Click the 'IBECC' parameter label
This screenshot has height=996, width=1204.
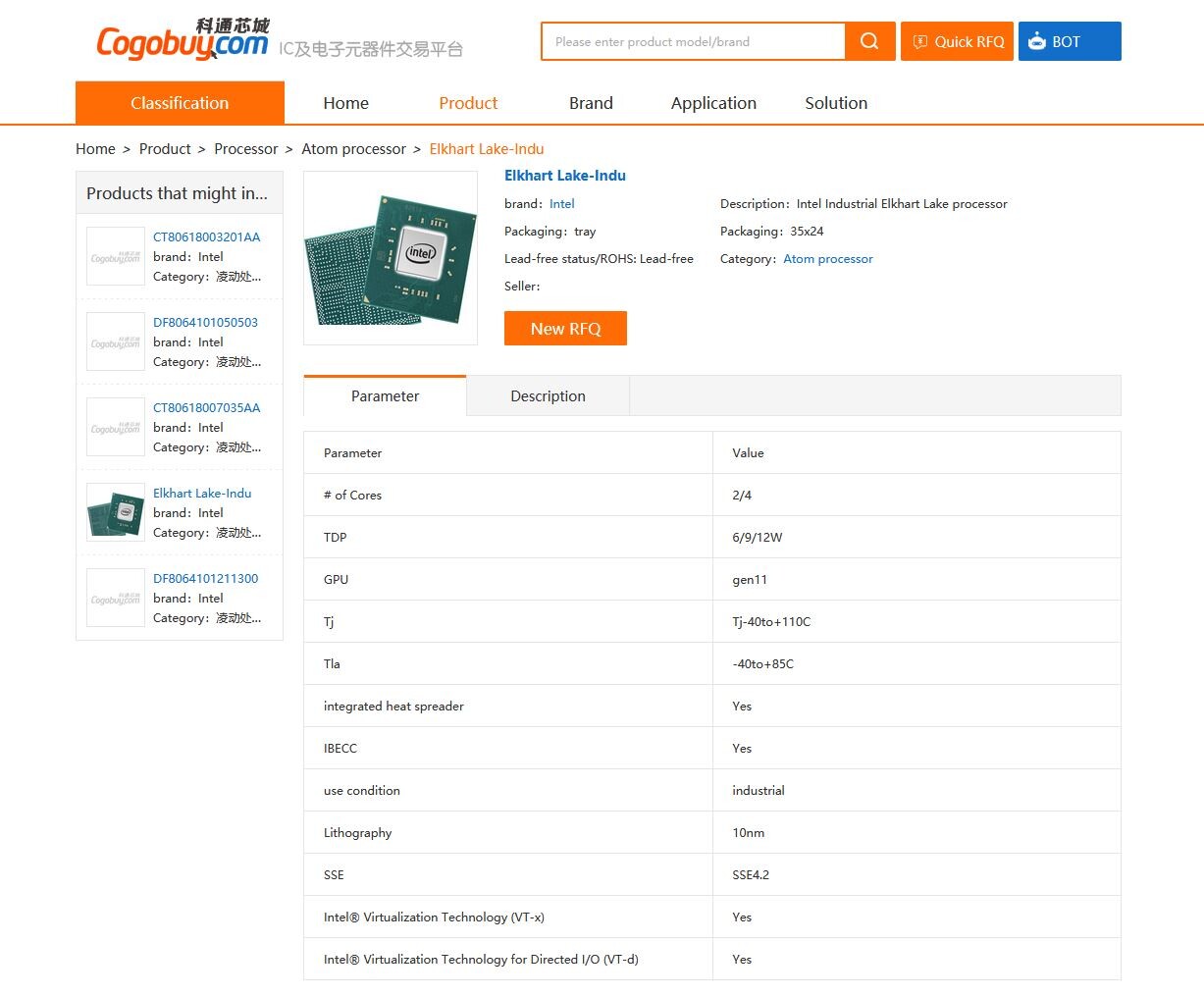[340, 749]
